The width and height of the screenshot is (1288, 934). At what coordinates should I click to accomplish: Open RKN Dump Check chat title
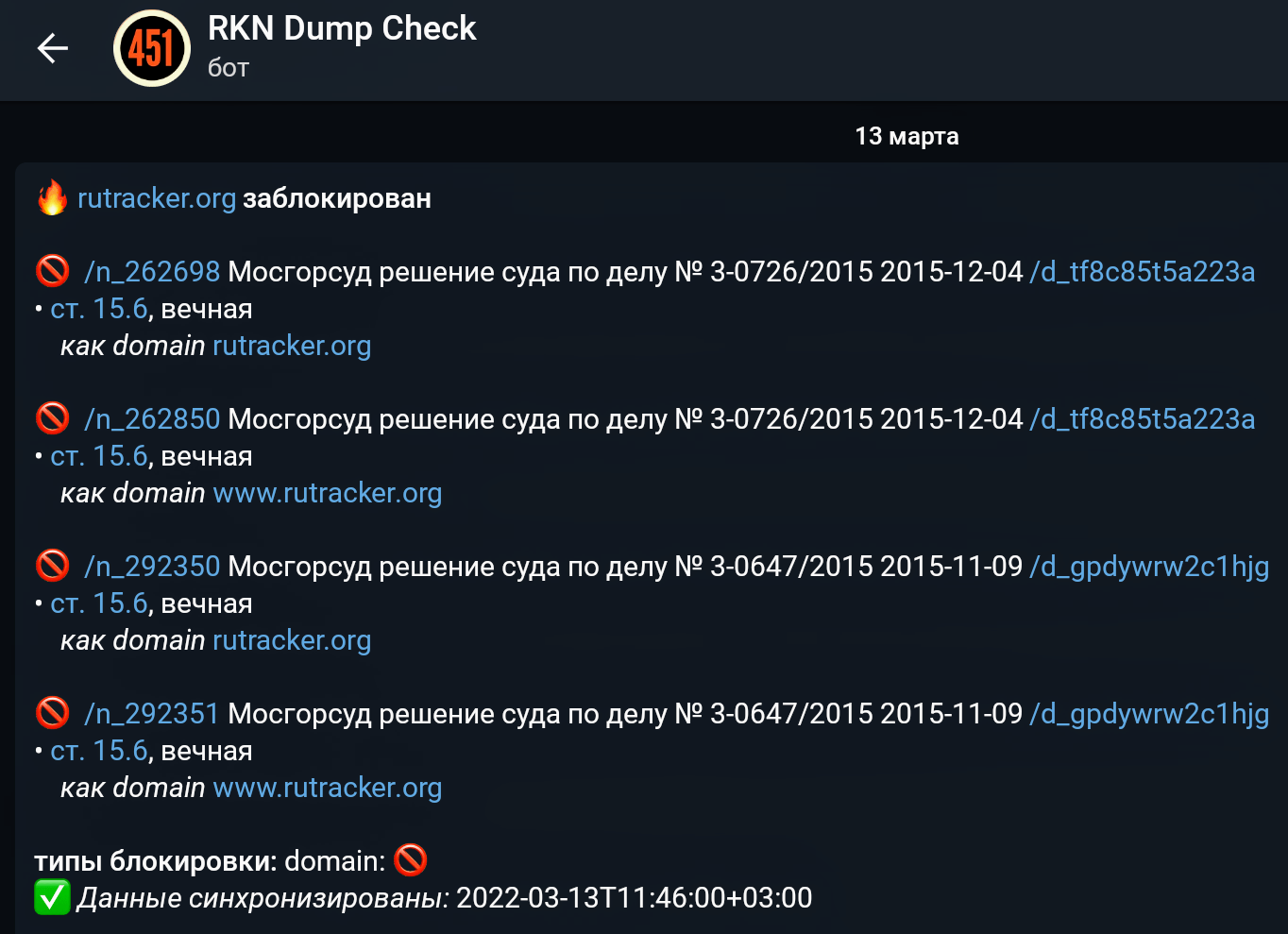(x=342, y=28)
